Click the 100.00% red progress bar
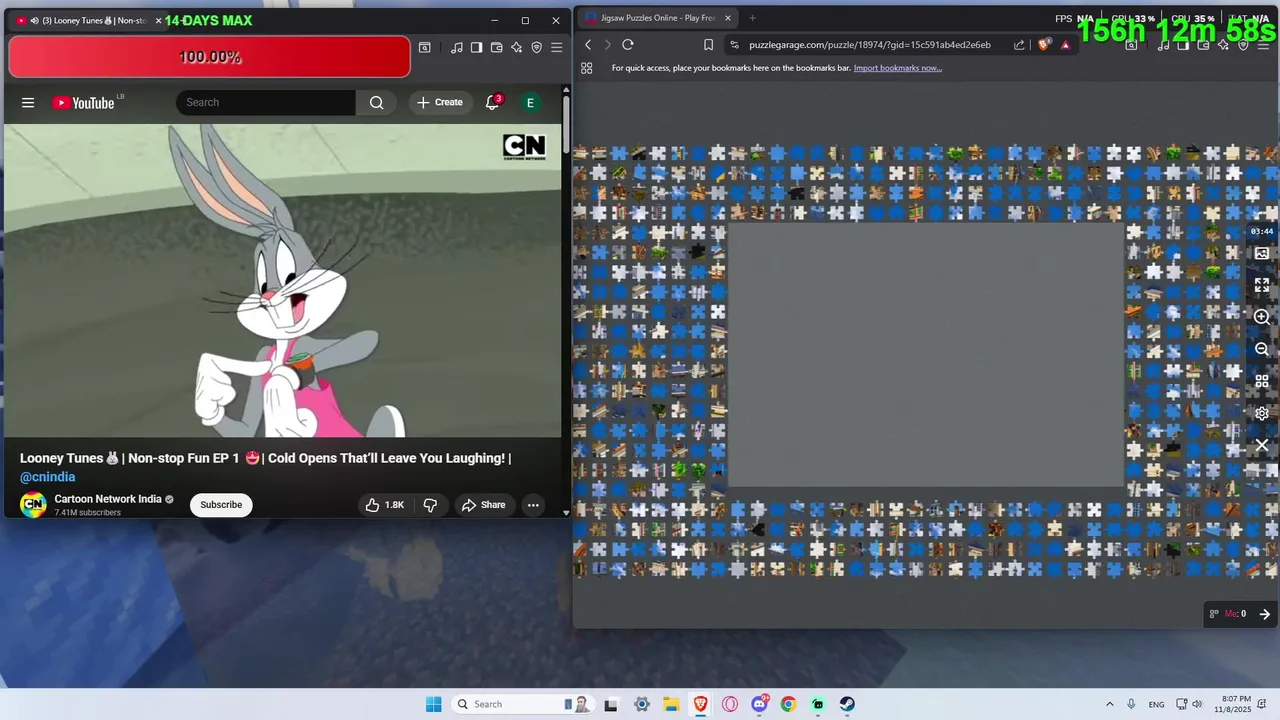The width and height of the screenshot is (1280, 720). [209, 57]
